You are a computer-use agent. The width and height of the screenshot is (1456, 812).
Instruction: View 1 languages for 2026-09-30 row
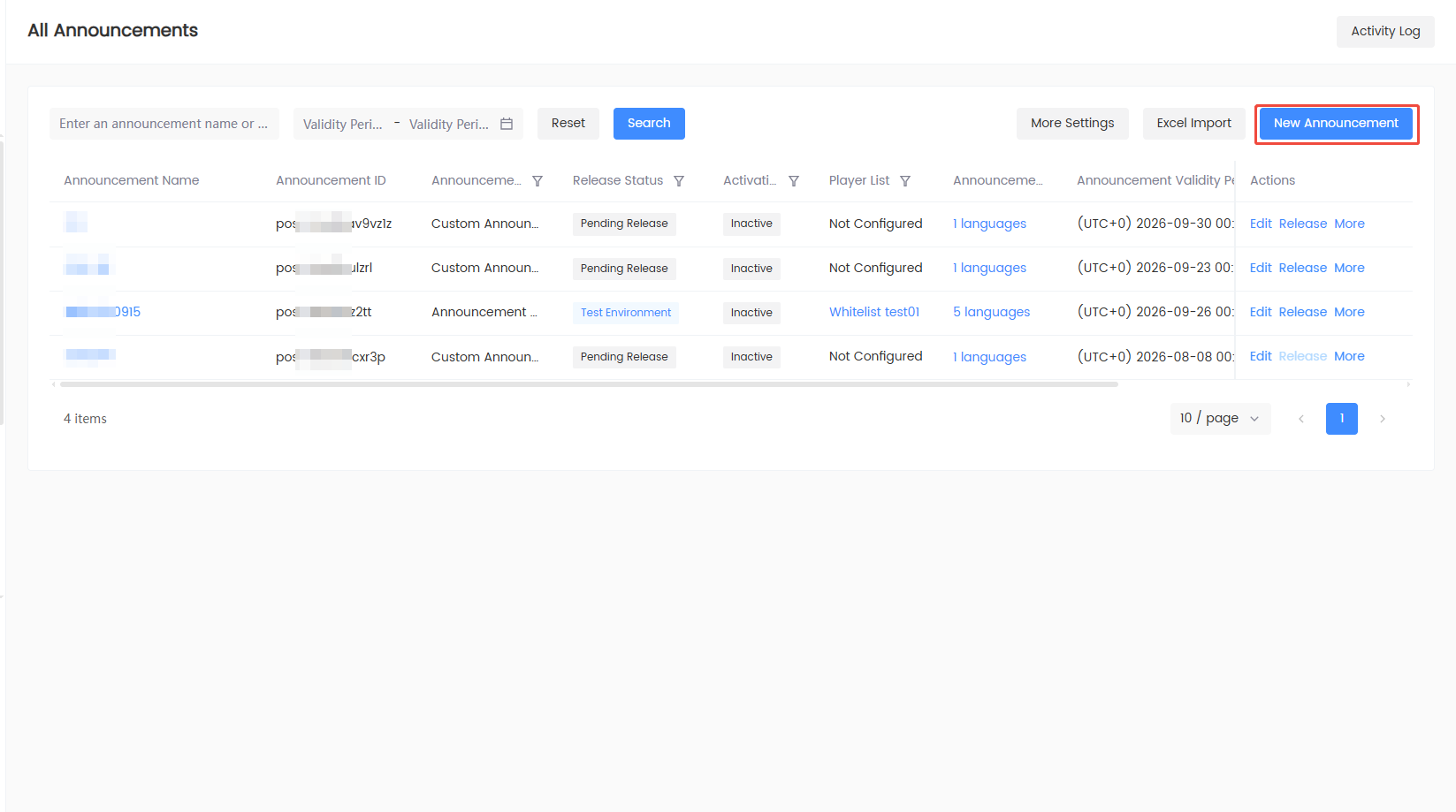pyautogui.click(x=989, y=224)
